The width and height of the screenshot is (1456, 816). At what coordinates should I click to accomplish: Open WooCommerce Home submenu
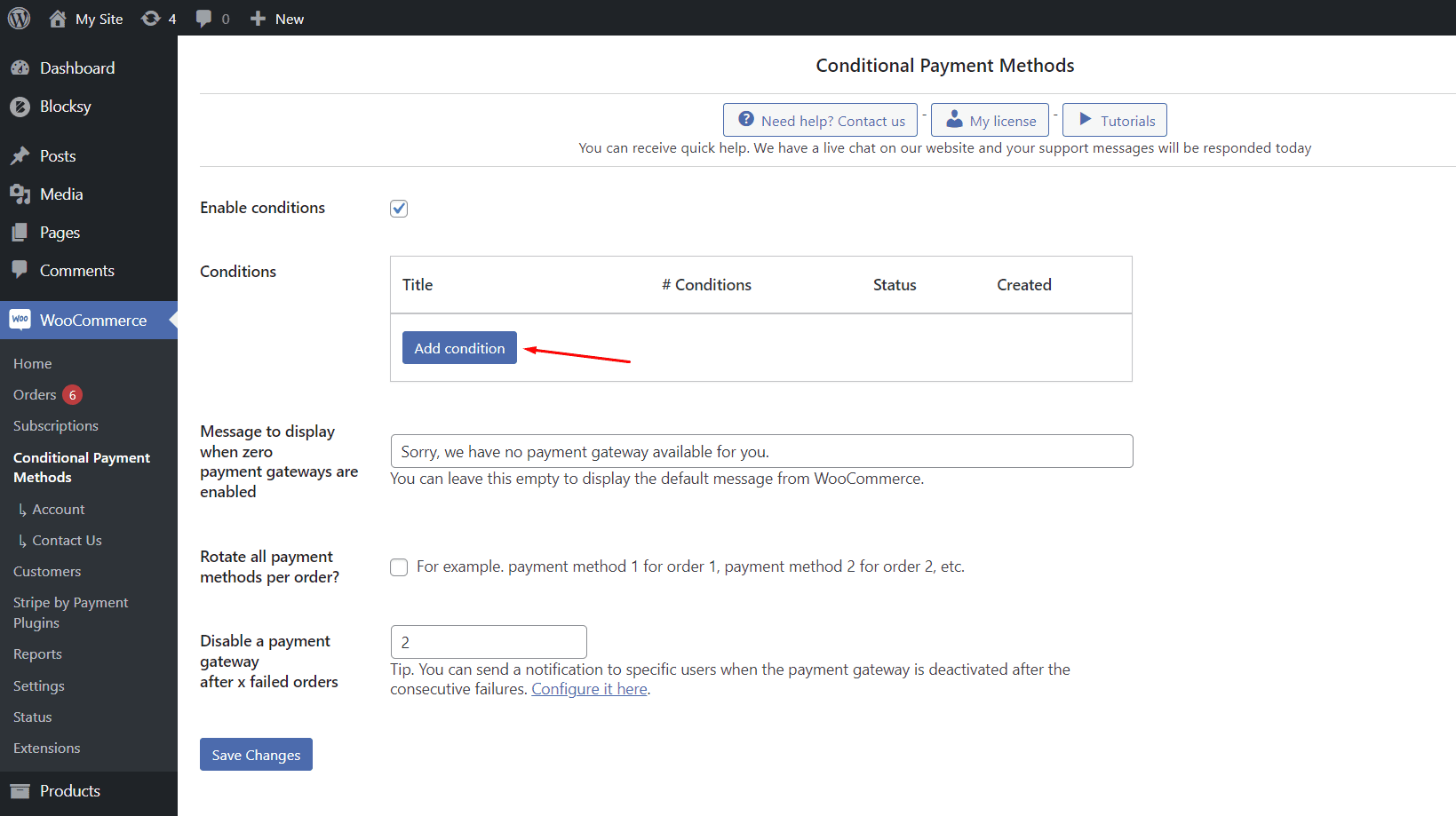(33, 364)
